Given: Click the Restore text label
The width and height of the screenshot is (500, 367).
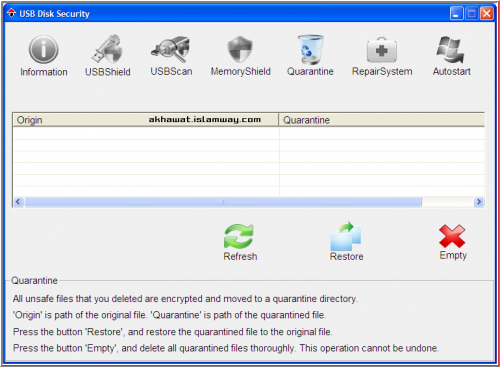Looking at the screenshot, I should click(346, 256).
